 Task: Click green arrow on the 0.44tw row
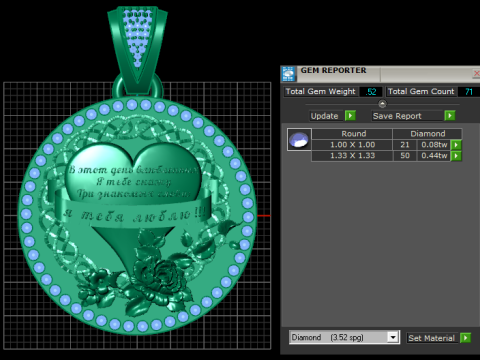[456, 156]
